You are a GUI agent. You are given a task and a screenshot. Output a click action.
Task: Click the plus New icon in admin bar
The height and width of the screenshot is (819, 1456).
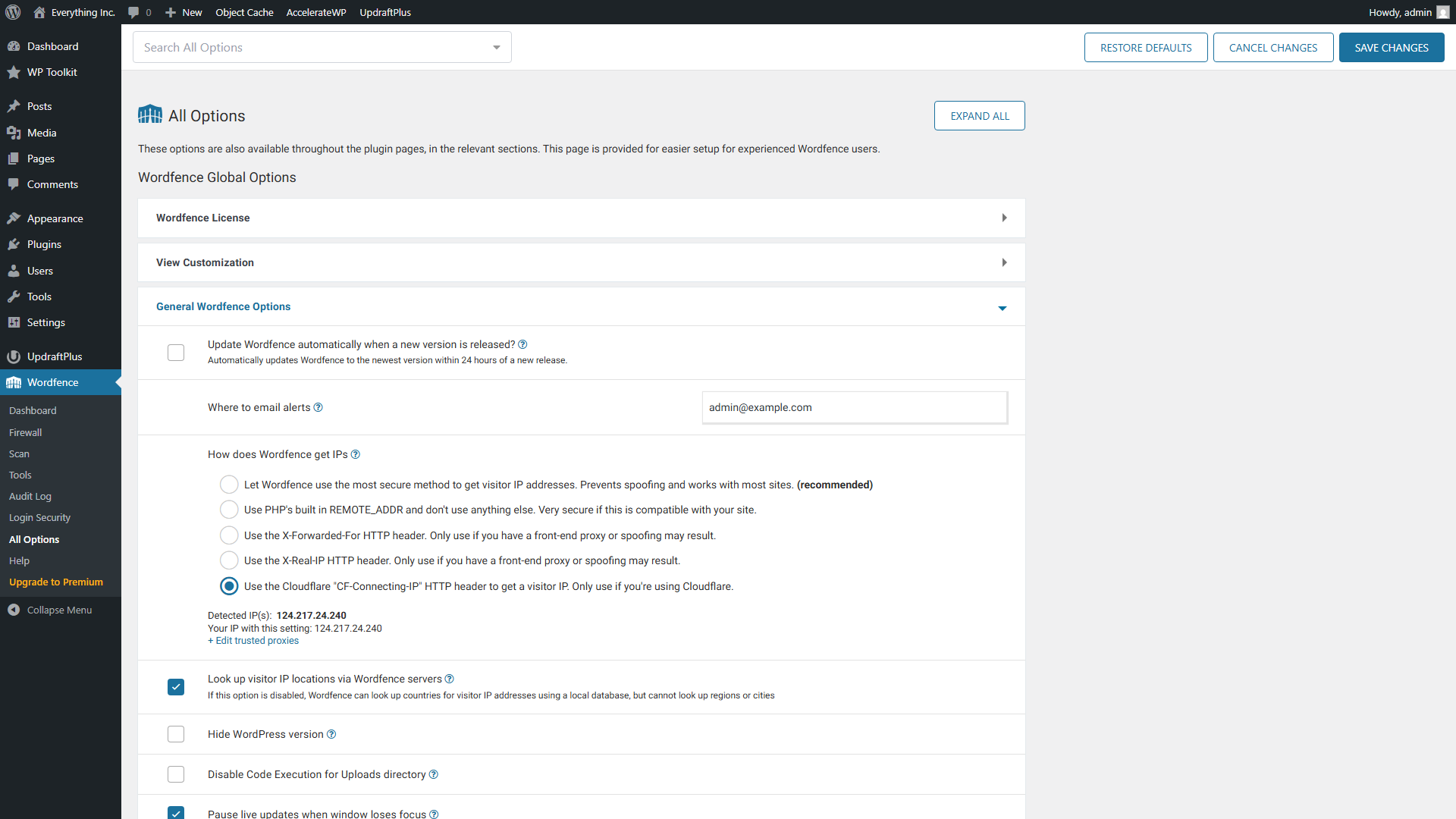(x=171, y=12)
